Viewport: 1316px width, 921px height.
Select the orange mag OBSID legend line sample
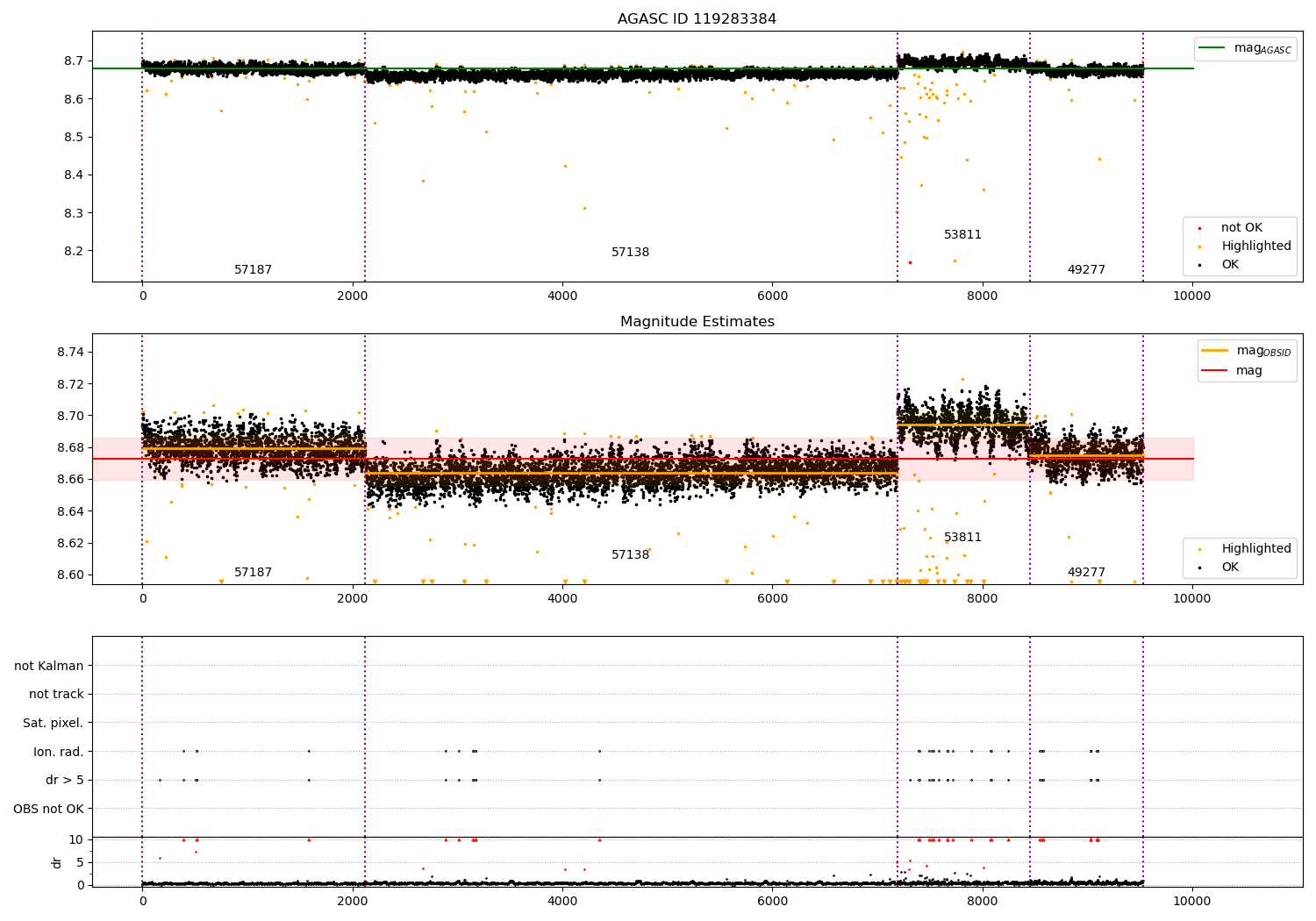tap(1215, 351)
